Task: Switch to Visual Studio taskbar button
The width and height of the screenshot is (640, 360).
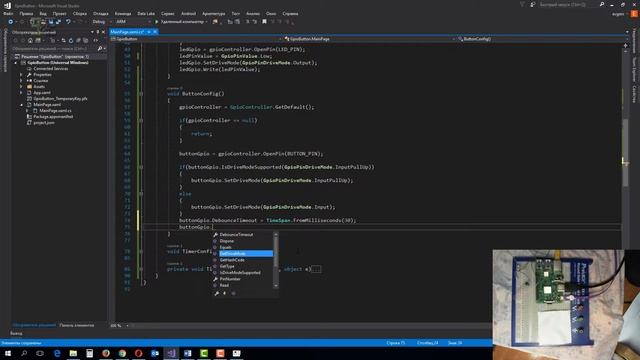Action: tap(171, 353)
